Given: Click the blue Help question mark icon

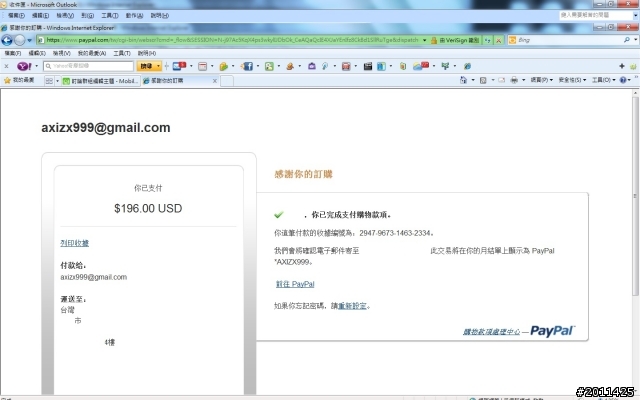Looking at the screenshot, I should pos(623,80).
